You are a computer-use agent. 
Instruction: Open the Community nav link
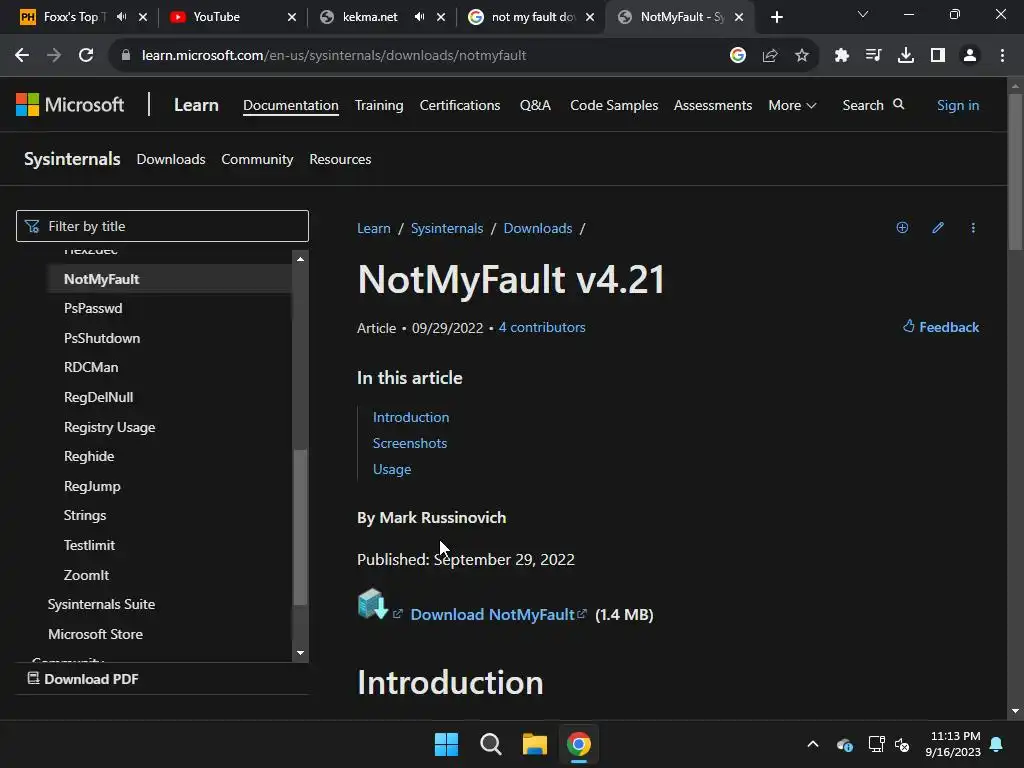pos(257,159)
